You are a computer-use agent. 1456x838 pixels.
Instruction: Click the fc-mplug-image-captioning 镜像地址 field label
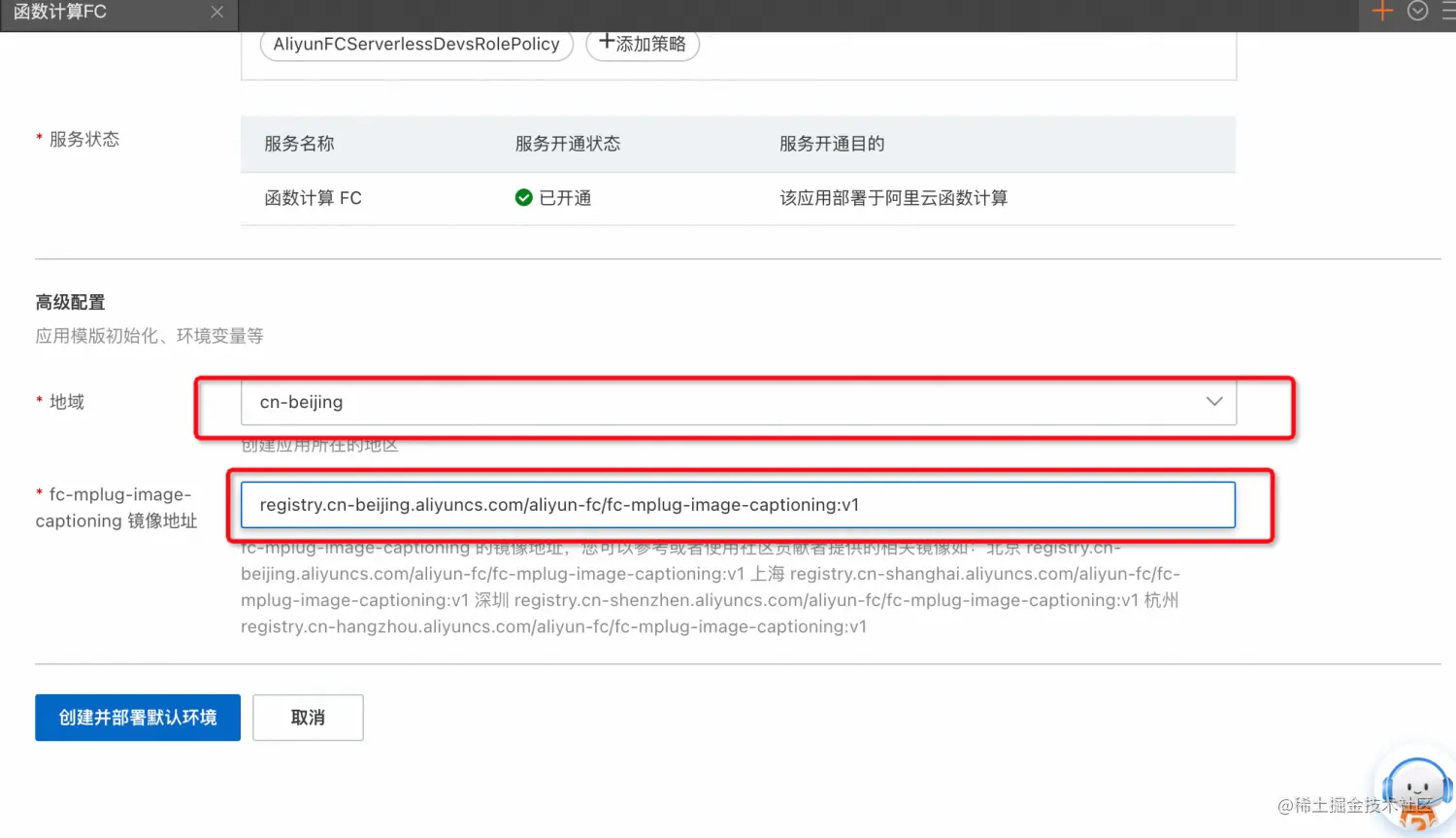tap(116, 508)
